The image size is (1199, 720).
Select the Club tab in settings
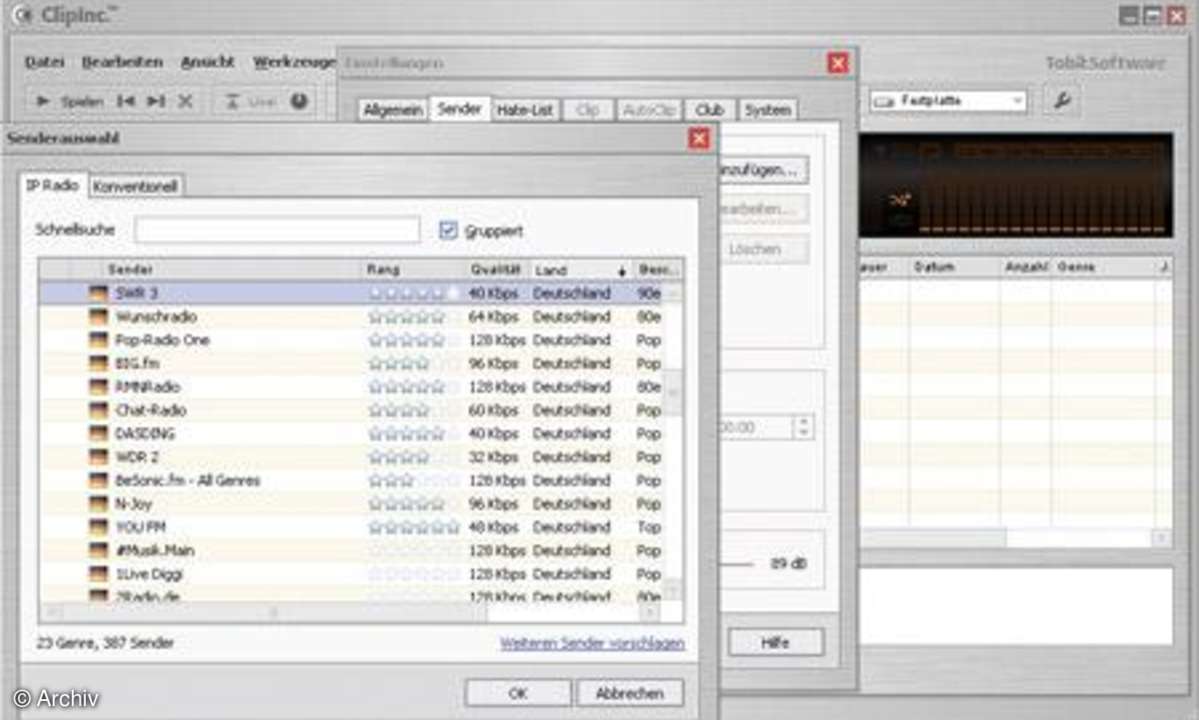[x=710, y=110]
